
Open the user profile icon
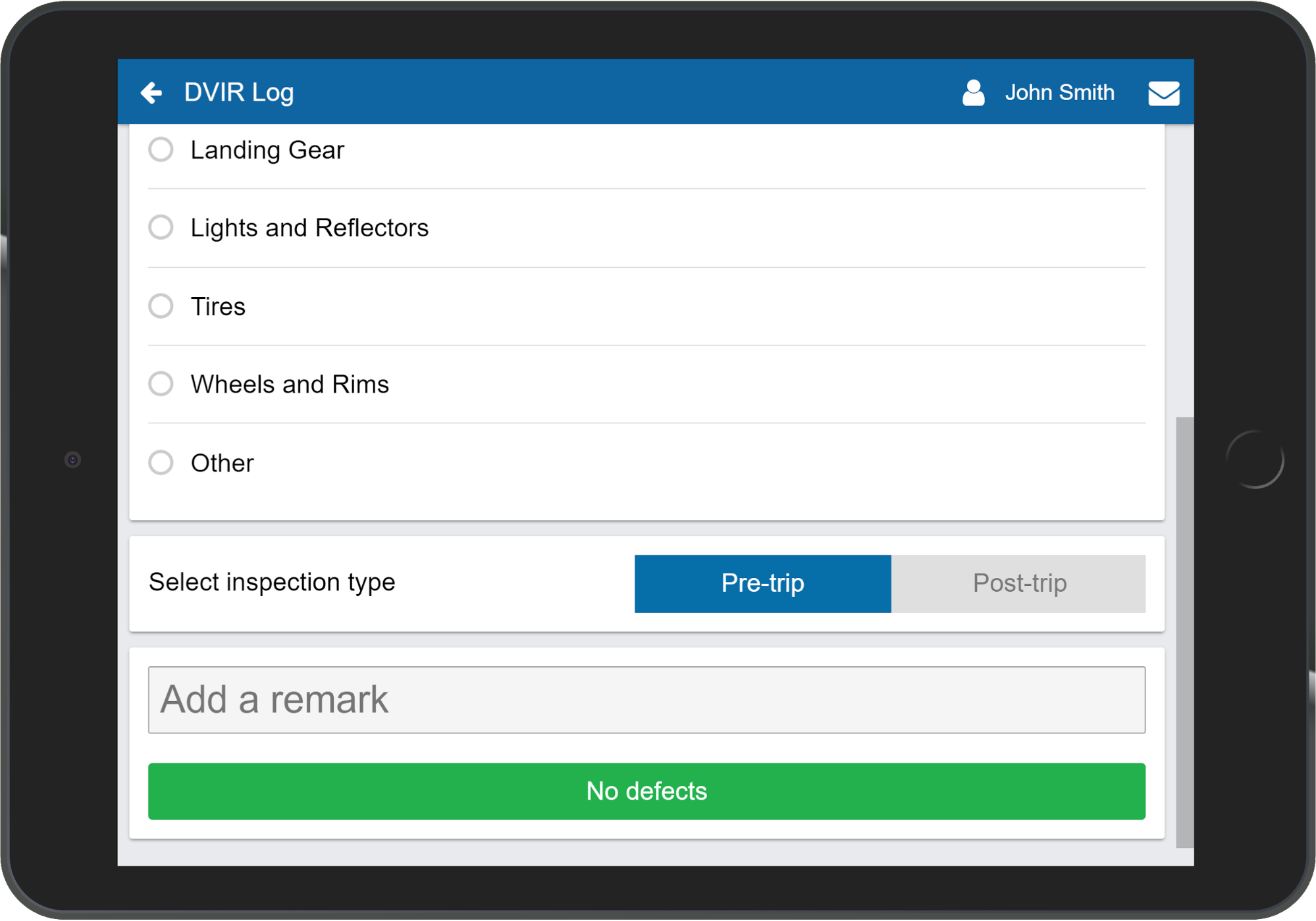[x=973, y=93]
